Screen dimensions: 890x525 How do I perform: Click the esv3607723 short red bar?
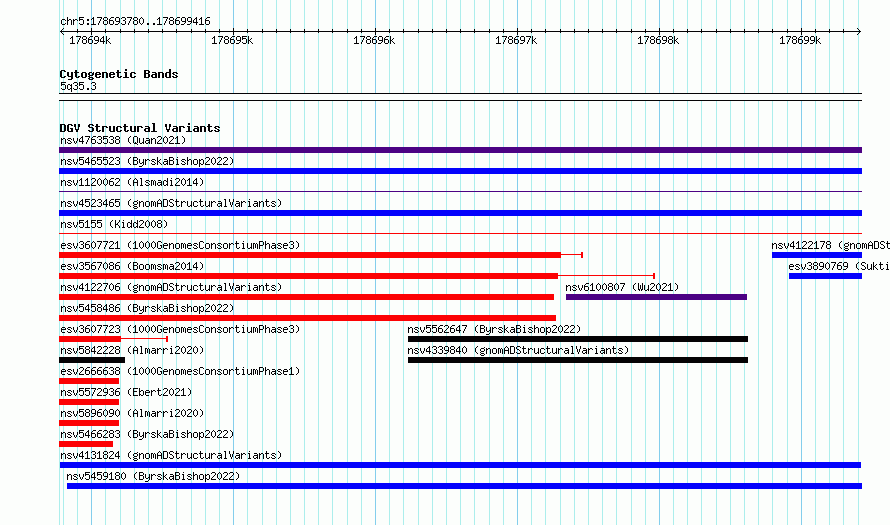[x=90, y=339]
